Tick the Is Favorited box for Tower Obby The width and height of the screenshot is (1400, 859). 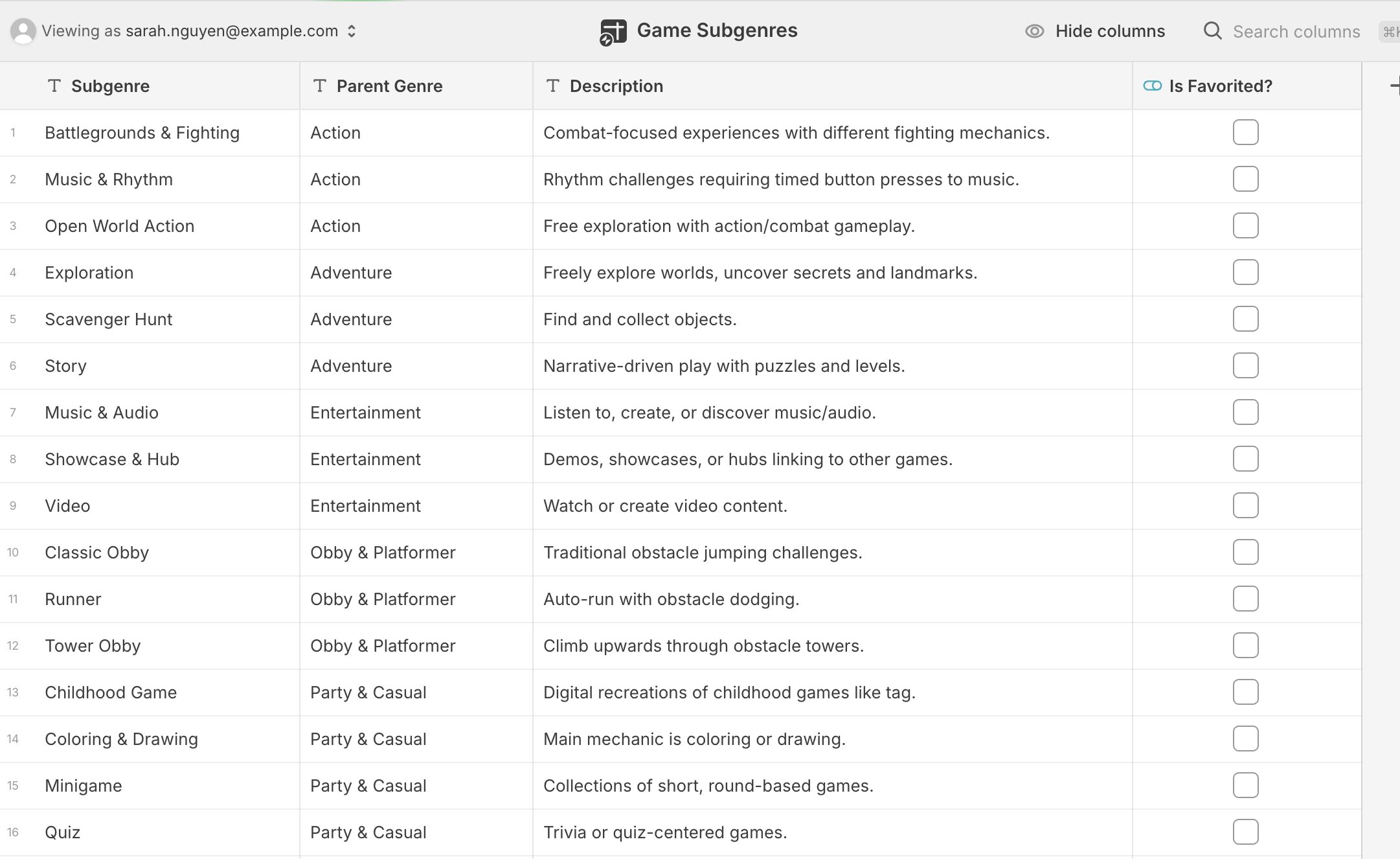click(x=1245, y=646)
